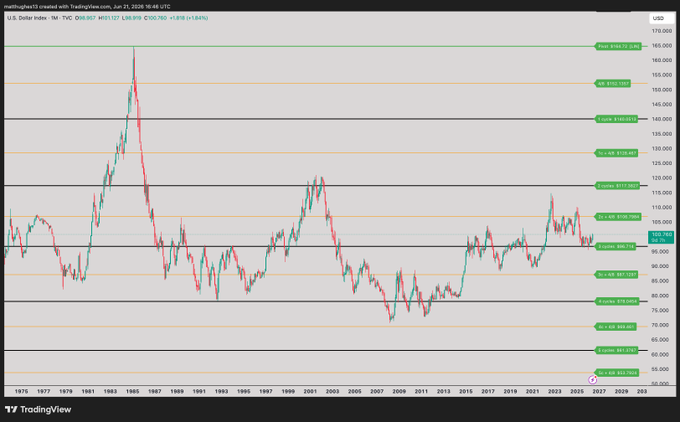
Task: Click the open value O98.967
Action: pyautogui.click(x=85, y=18)
